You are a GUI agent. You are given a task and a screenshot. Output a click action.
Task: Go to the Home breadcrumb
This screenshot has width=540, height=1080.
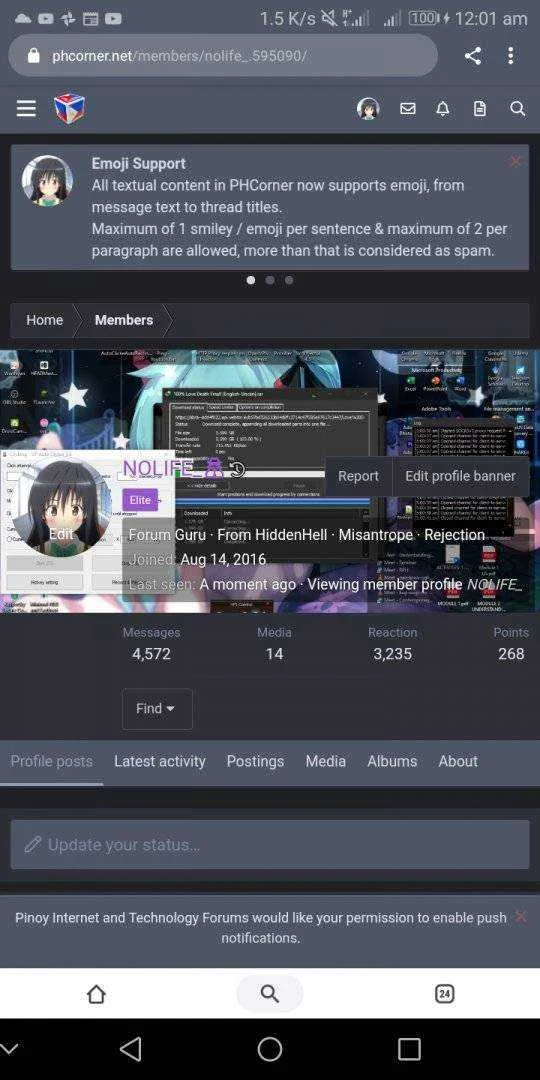click(x=45, y=320)
